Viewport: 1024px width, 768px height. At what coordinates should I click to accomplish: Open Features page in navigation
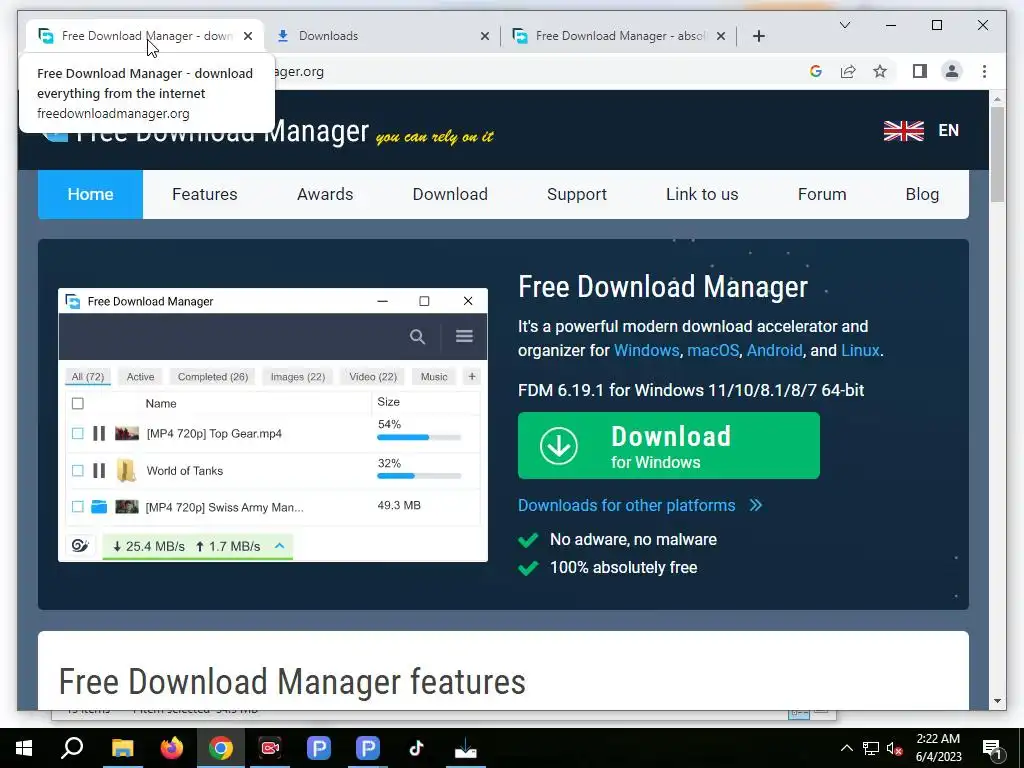[204, 195]
